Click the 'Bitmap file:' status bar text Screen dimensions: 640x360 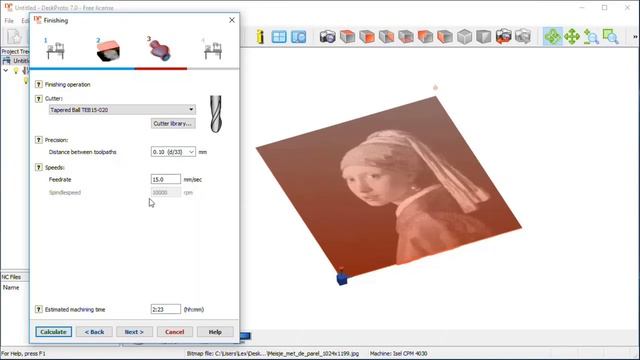point(273,353)
